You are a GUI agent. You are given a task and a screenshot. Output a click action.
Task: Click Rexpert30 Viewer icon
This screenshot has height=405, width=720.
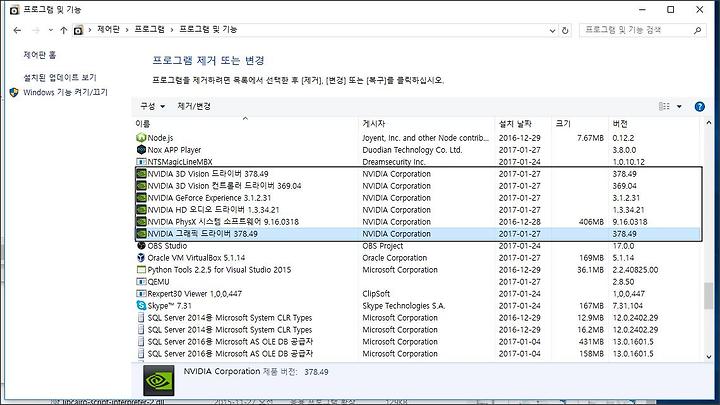point(141,293)
